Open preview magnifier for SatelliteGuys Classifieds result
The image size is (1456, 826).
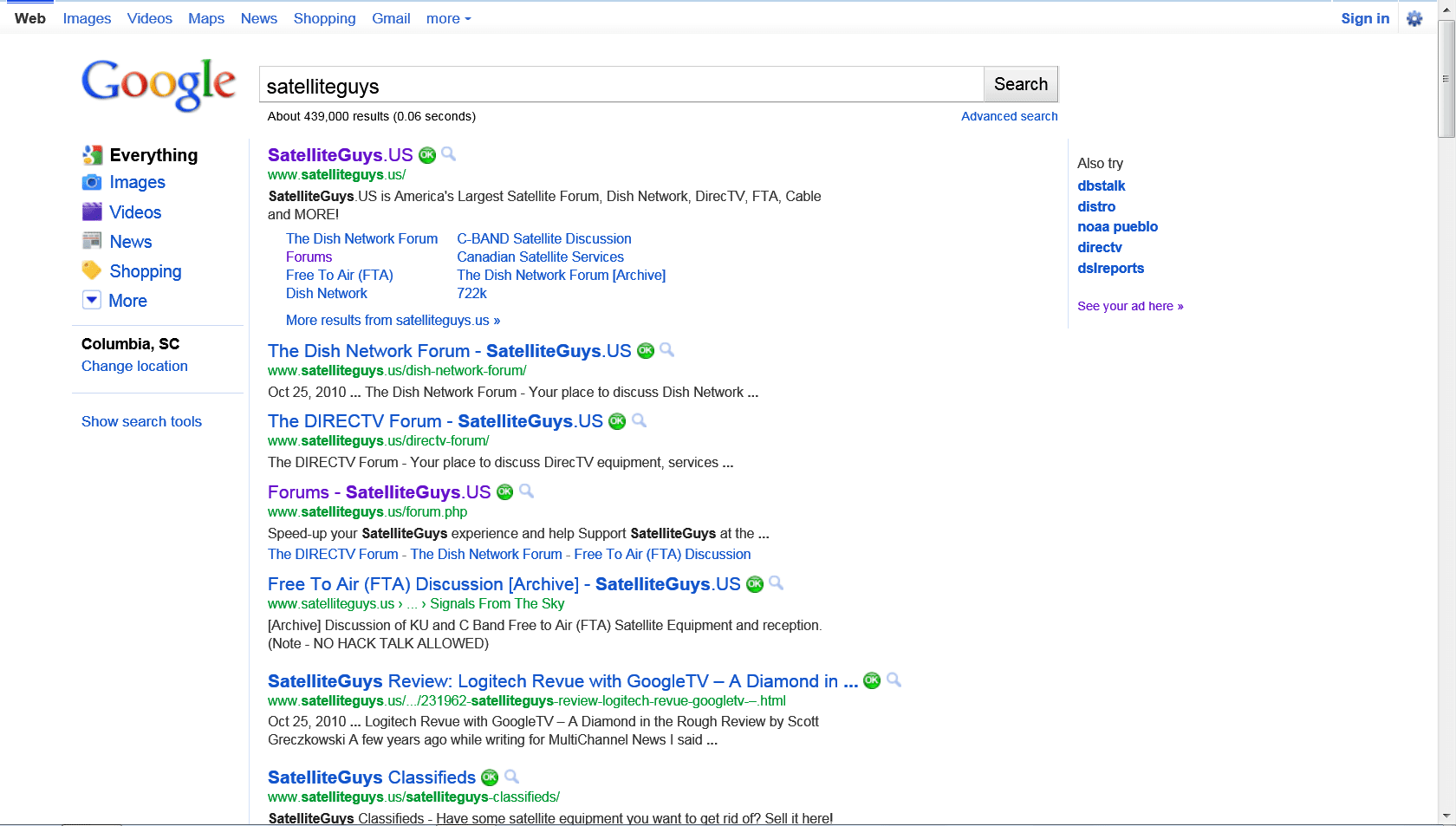pyautogui.click(x=512, y=777)
